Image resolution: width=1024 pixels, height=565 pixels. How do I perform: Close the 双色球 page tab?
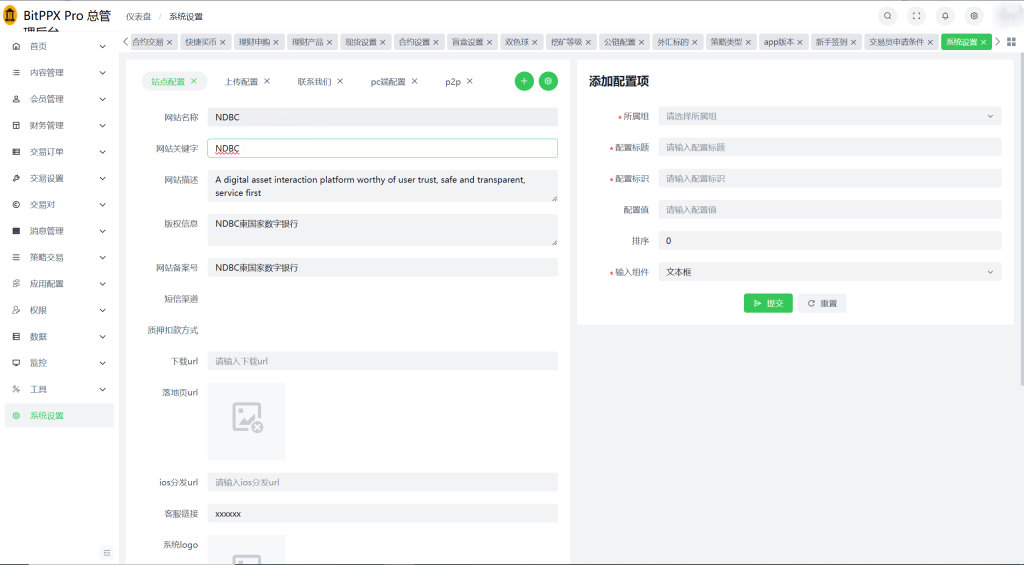tap(534, 42)
